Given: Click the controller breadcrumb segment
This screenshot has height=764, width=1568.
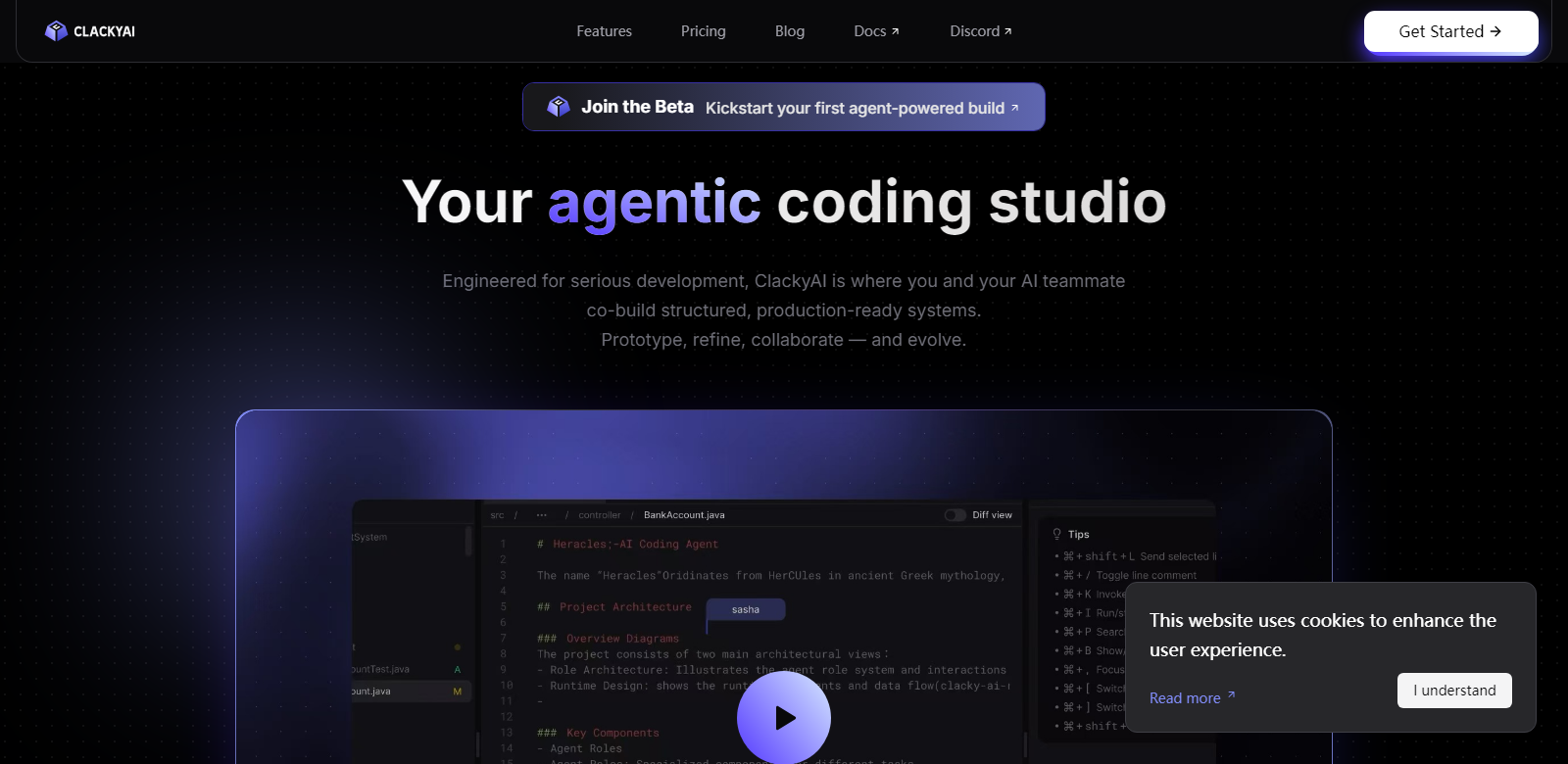Looking at the screenshot, I should click(x=599, y=515).
